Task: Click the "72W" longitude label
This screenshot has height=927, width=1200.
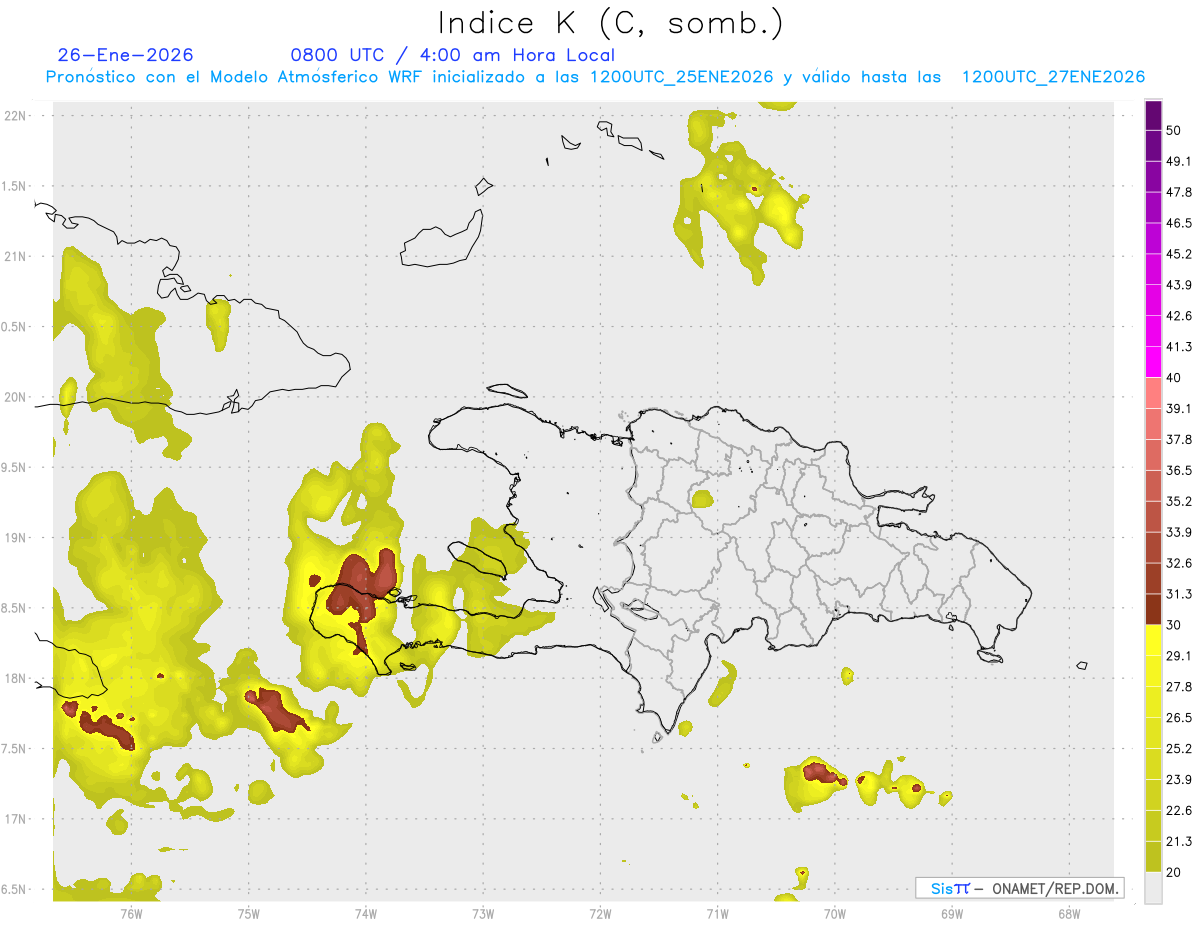Action: [600, 913]
